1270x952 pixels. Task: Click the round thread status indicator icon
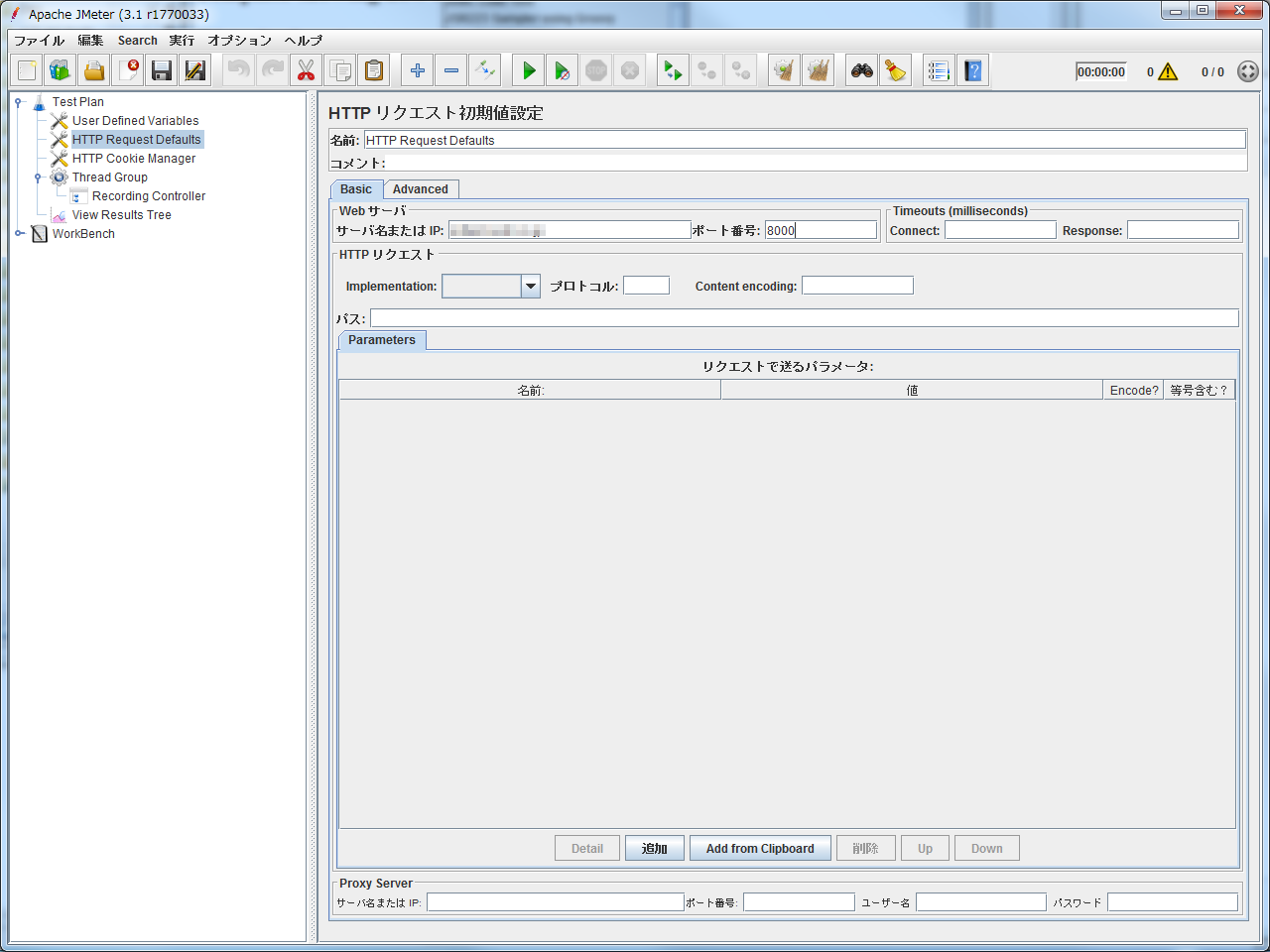1248,71
